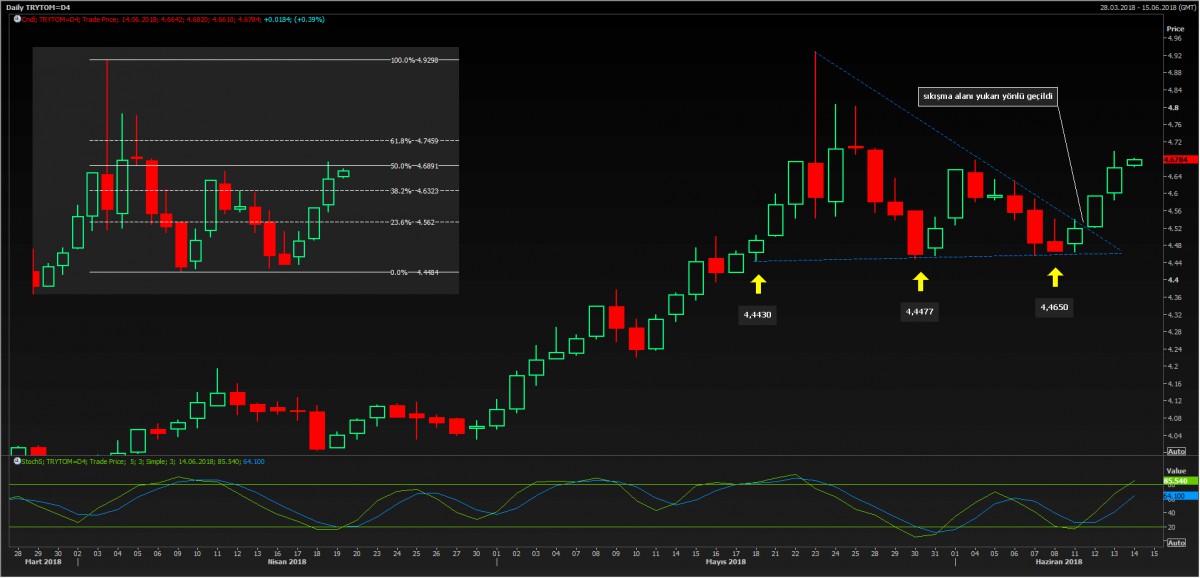This screenshot has height=578, width=1200.
Task: Click the Auto scale button on price axis
Action: click(x=1174, y=453)
